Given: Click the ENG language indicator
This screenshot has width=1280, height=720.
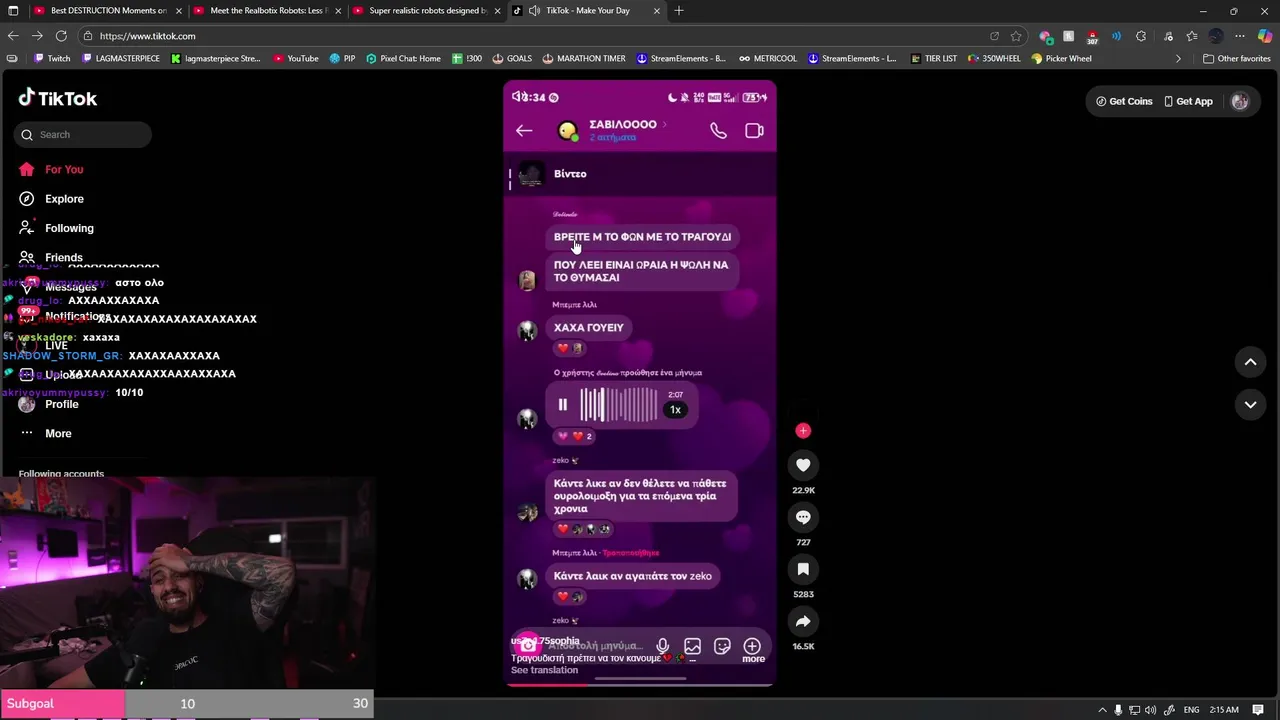Looking at the screenshot, I should tap(1191, 710).
